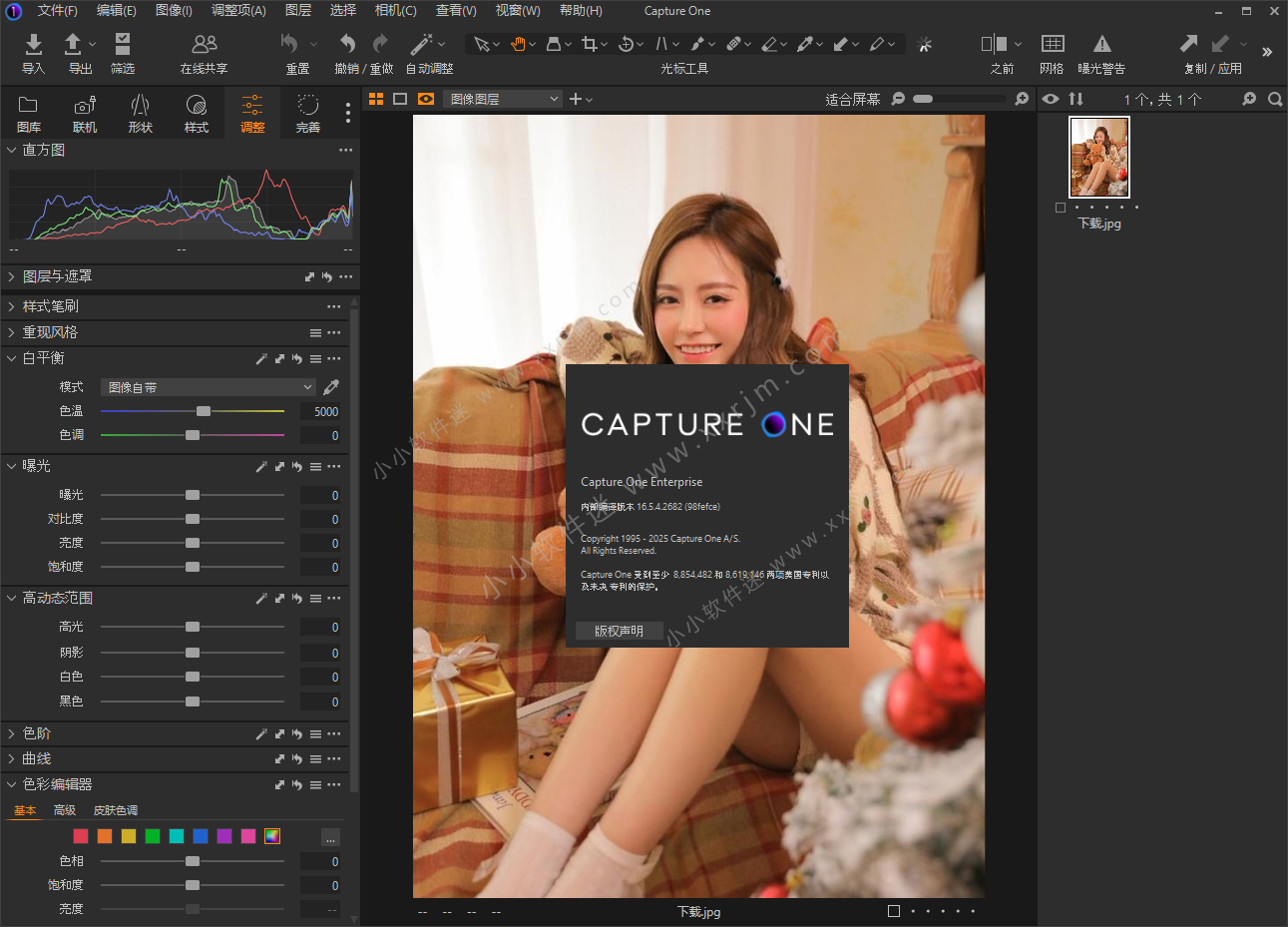1288x927 pixels.
Task: Click the Reset (重置) icon
Action: [289, 45]
